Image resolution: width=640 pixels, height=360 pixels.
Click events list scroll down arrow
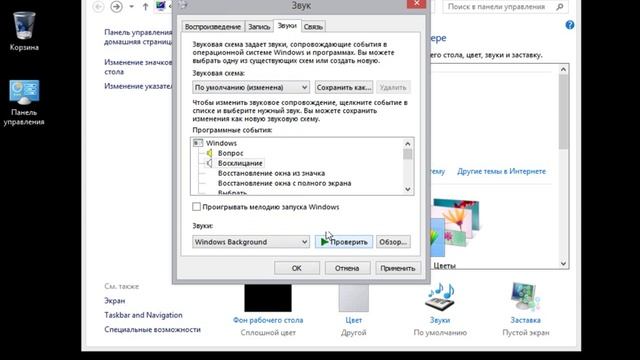click(x=407, y=189)
